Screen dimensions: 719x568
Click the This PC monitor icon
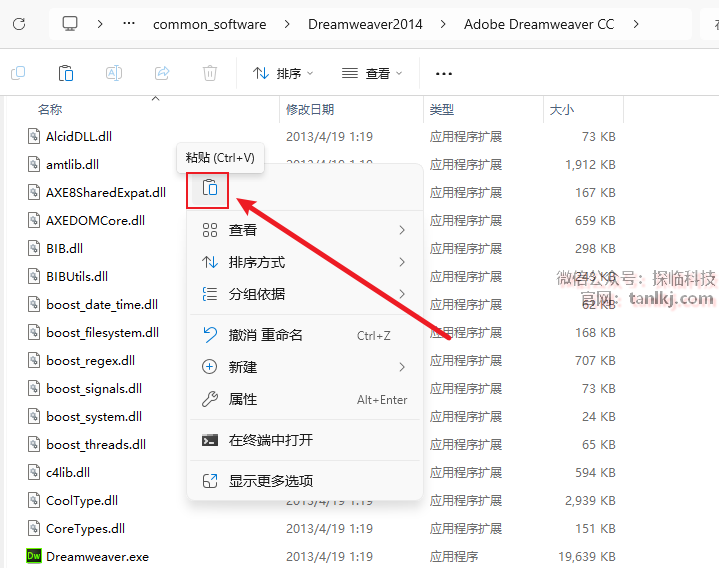coord(70,24)
